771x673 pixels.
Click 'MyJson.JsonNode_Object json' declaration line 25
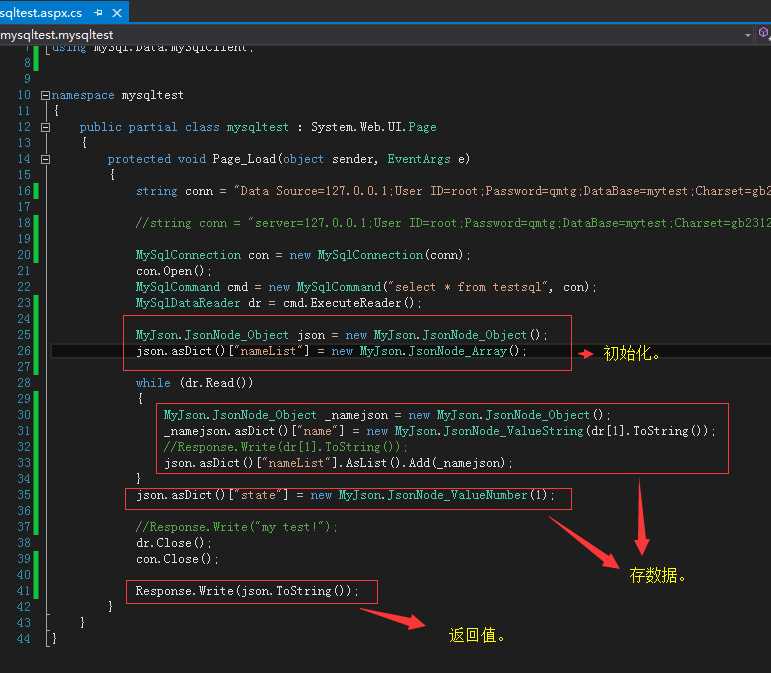[x=342, y=335]
